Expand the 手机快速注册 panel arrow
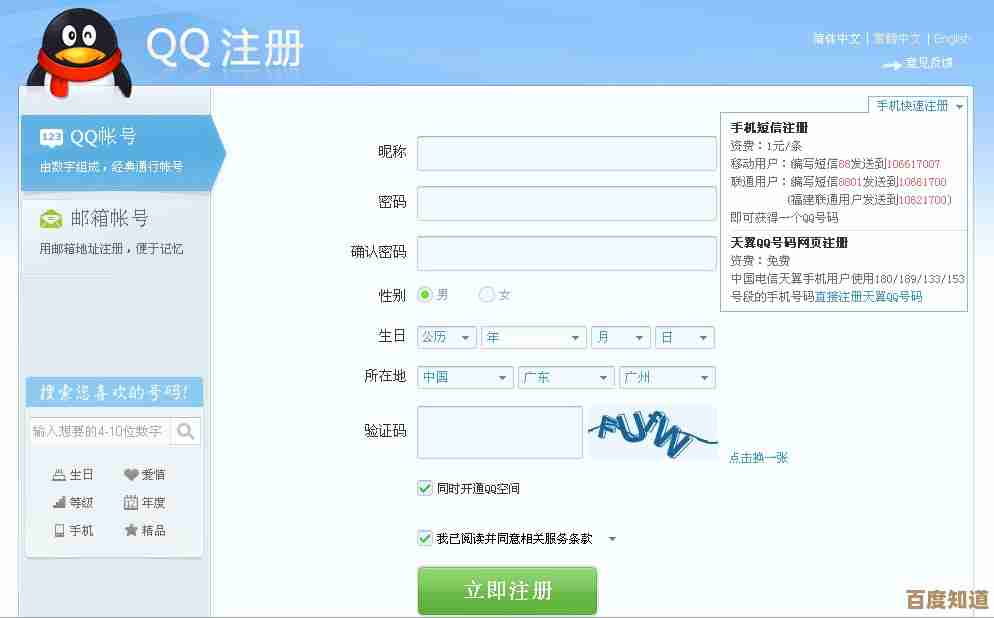The width and height of the screenshot is (994, 618). (959, 104)
